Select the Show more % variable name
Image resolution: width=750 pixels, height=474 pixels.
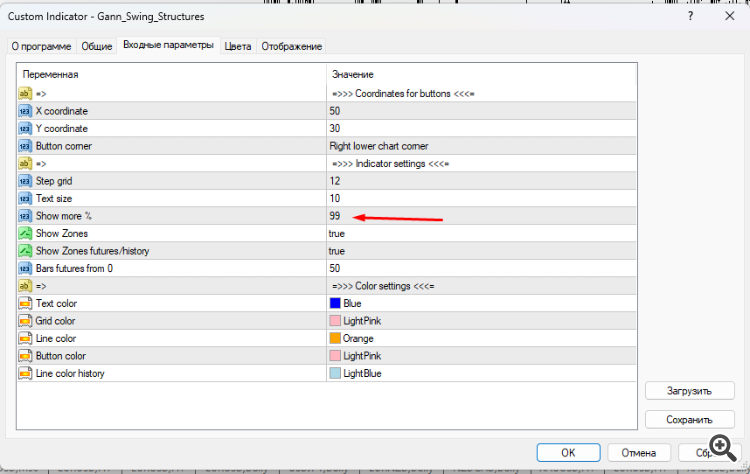pyautogui.click(x=64, y=216)
